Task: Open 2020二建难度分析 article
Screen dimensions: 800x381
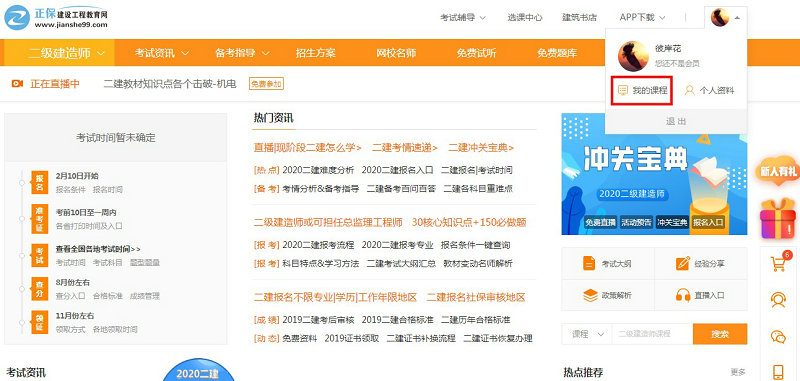Action: (318, 170)
